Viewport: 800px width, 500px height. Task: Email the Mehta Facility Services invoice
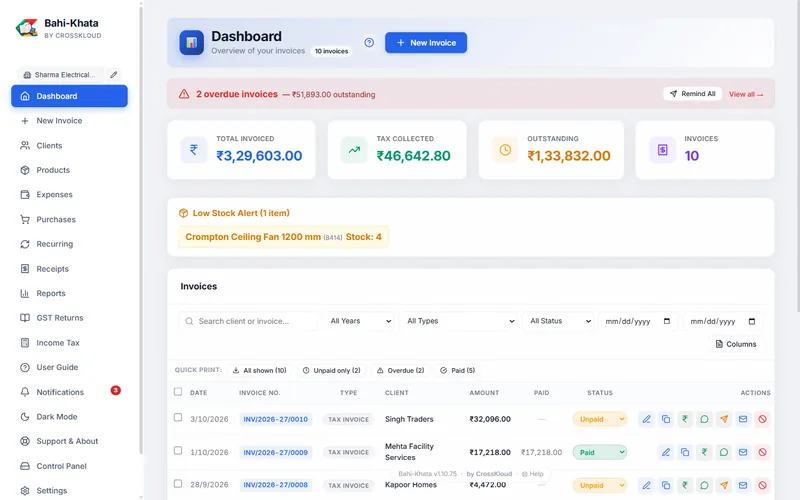743,452
